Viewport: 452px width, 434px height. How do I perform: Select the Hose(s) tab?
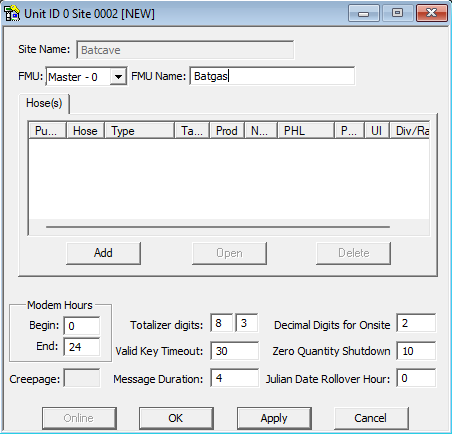point(44,103)
